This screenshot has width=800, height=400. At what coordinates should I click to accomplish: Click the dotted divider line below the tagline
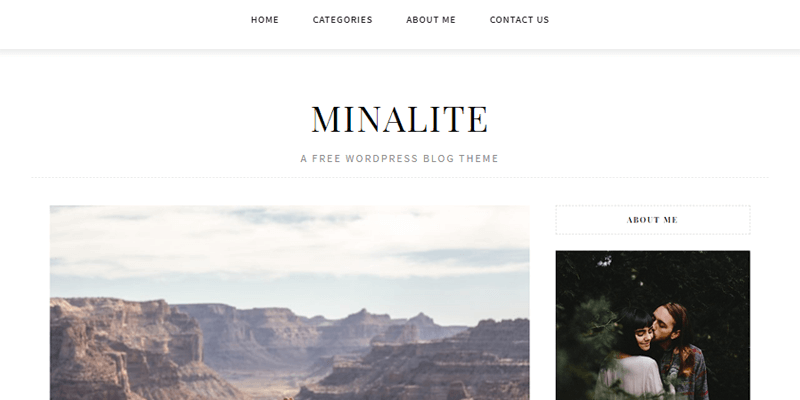click(x=399, y=178)
